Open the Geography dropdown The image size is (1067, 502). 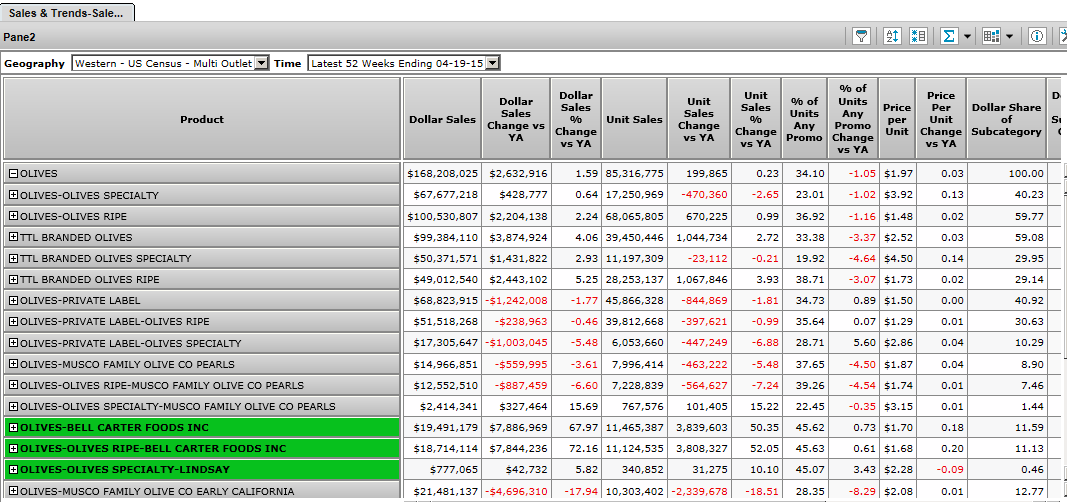pyautogui.click(x=261, y=63)
